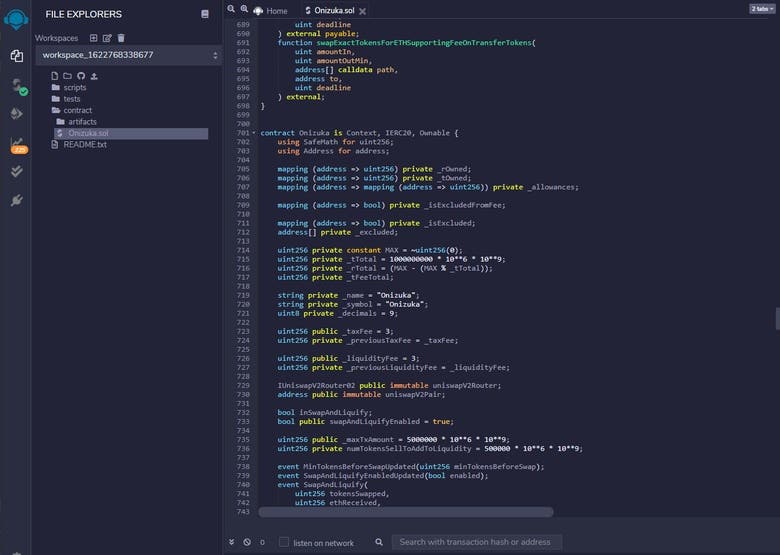Close the Onizuka.sol tab
Screen dimensions: 780x555
(362, 11)
